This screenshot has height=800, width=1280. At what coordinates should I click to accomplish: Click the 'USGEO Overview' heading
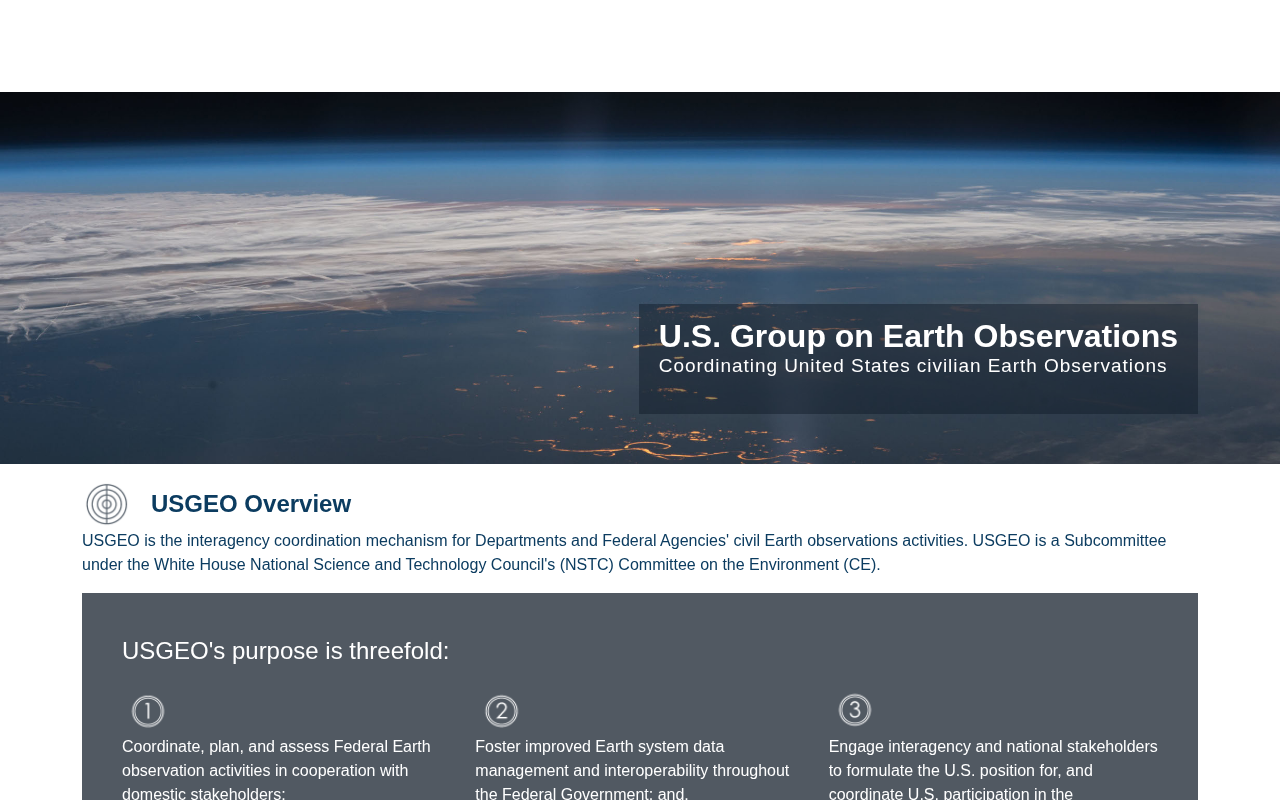point(251,504)
